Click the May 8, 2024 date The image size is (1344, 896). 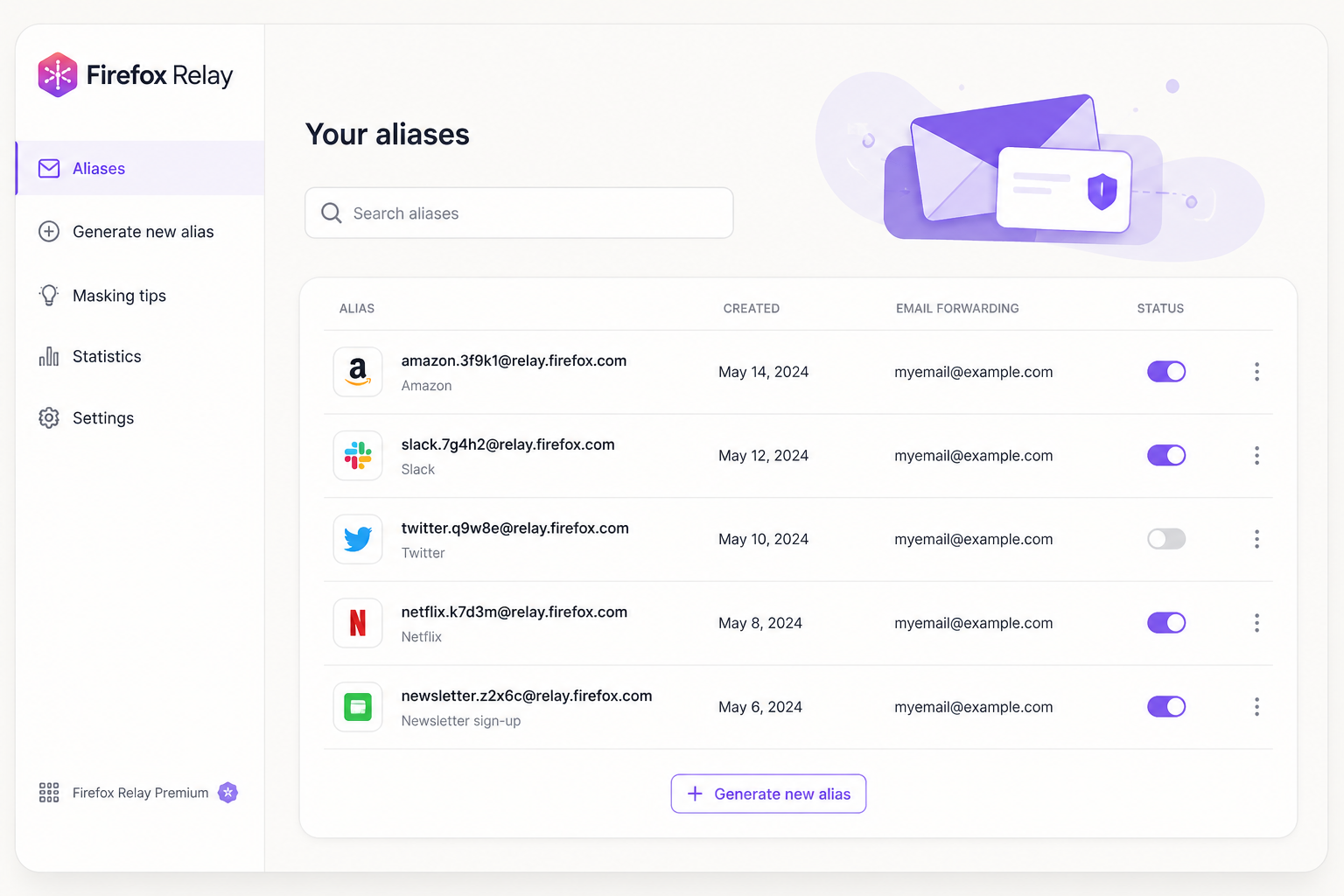pyautogui.click(x=760, y=623)
